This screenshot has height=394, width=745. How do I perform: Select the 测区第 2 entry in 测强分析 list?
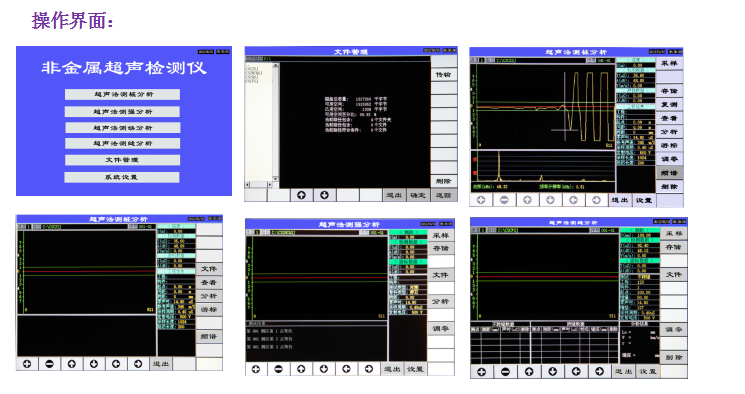269,339
